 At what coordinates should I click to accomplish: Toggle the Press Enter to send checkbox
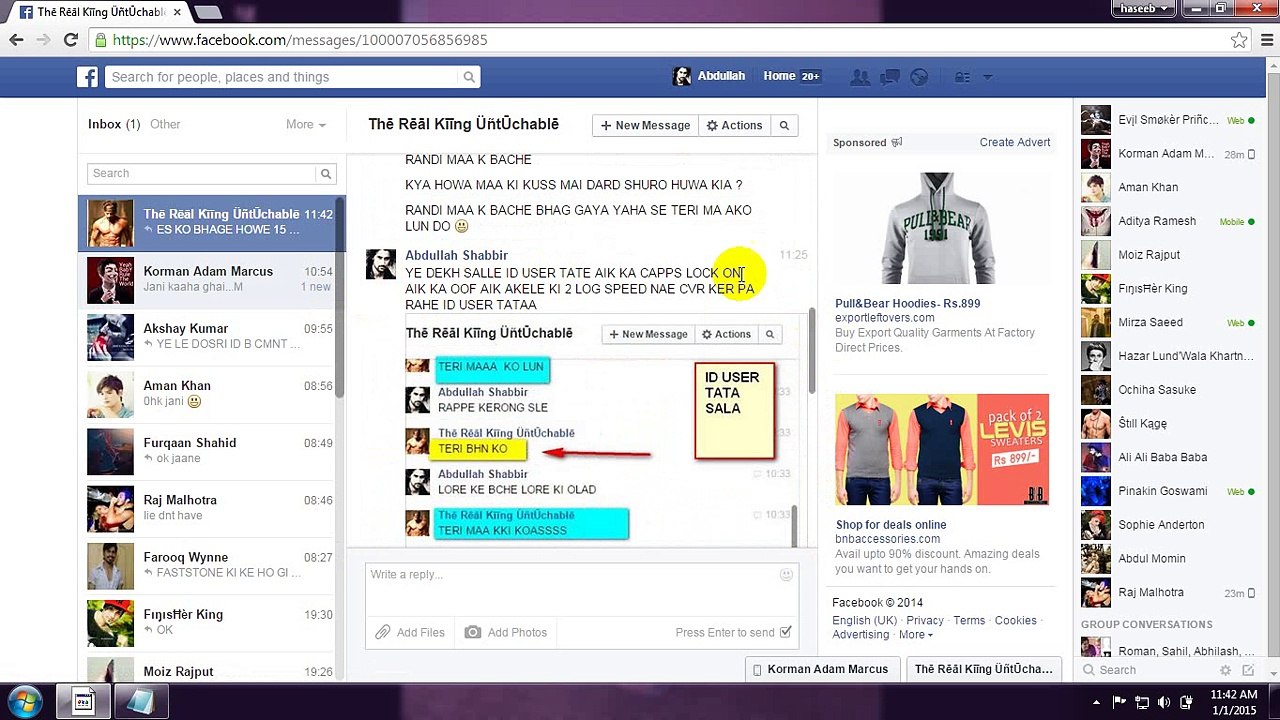786,632
